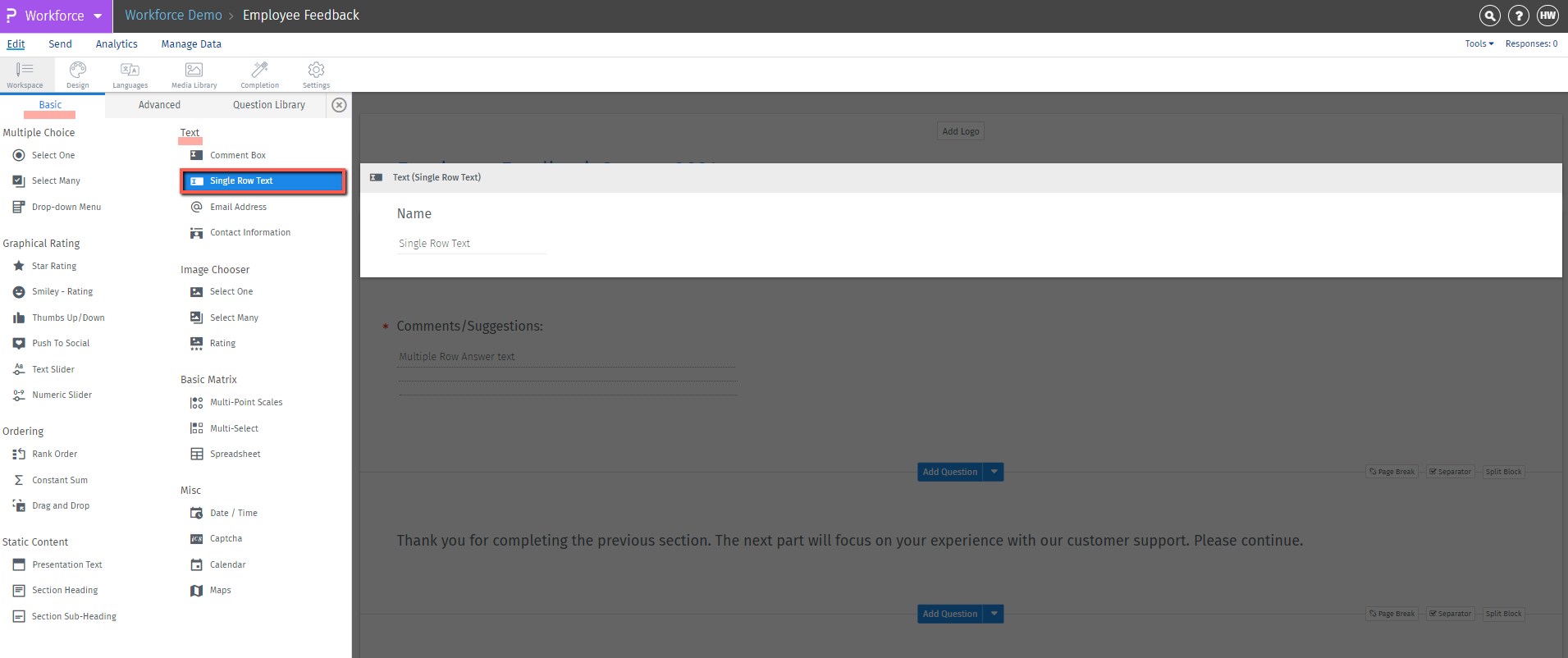The width and height of the screenshot is (1568, 658).
Task: Add a Rank Order question
Action: pyautogui.click(x=45, y=454)
